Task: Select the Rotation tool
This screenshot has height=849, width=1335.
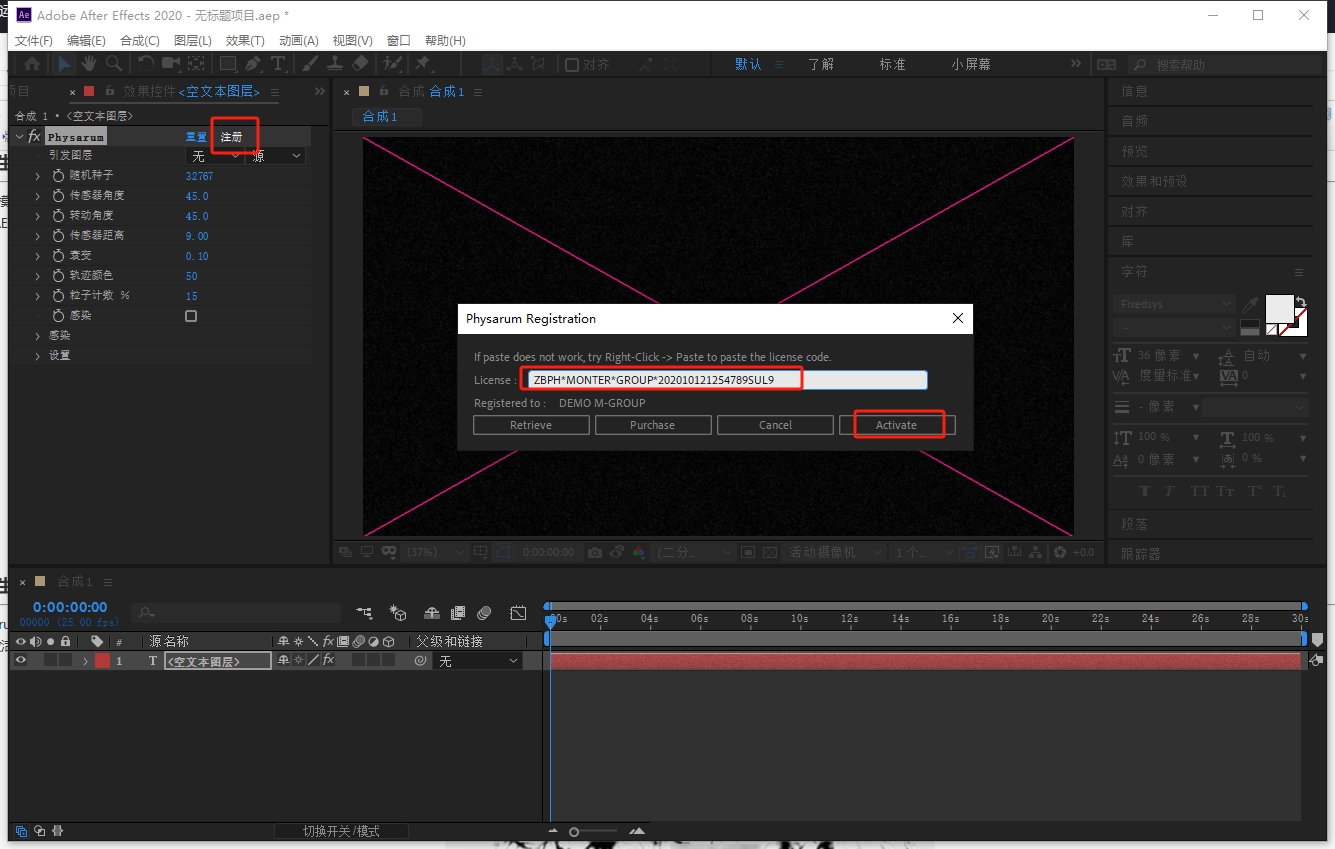Action: (x=146, y=63)
